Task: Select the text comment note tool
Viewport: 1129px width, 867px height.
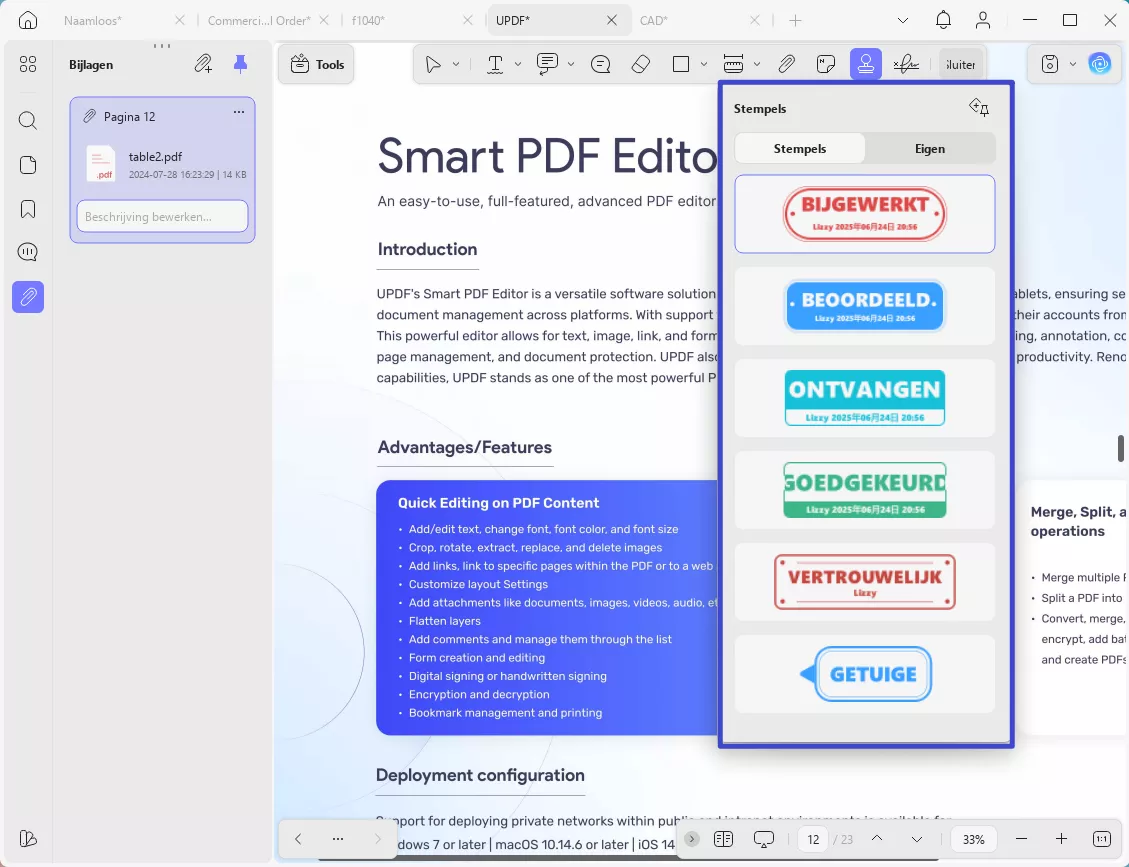Action: pyautogui.click(x=548, y=65)
